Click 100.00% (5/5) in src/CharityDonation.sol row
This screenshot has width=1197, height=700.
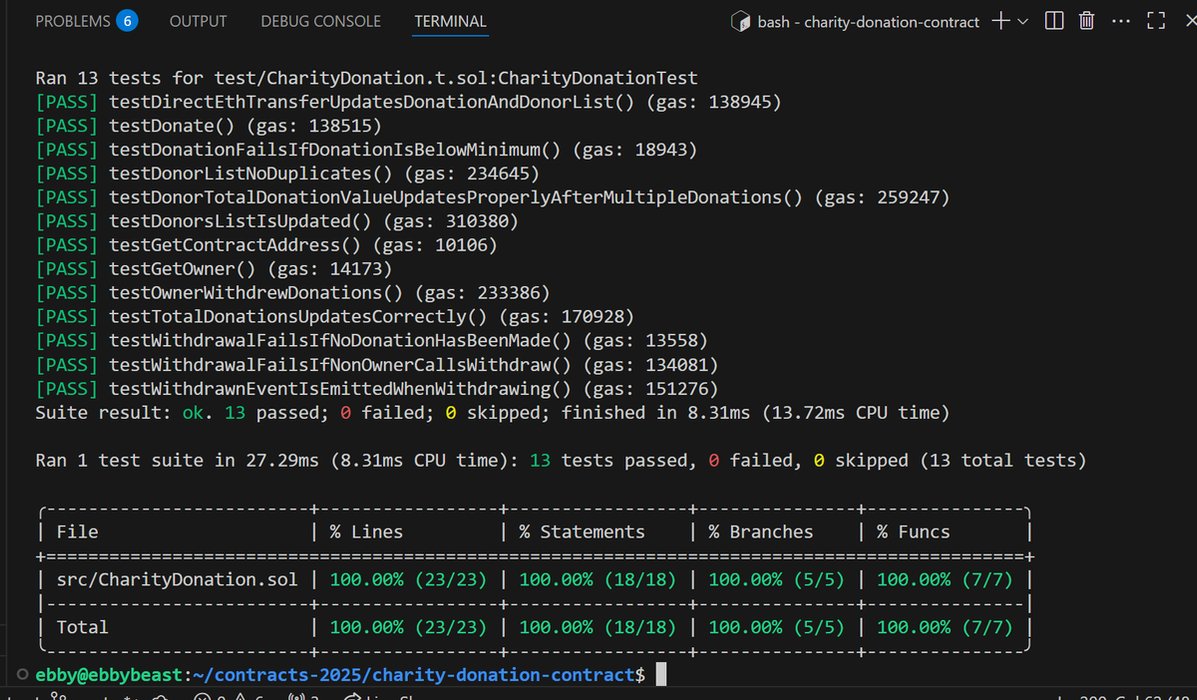click(776, 579)
